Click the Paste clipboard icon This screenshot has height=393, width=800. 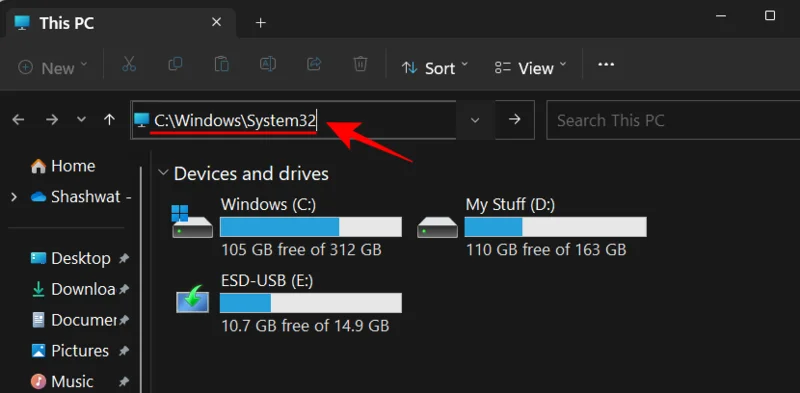tap(221, 64)
